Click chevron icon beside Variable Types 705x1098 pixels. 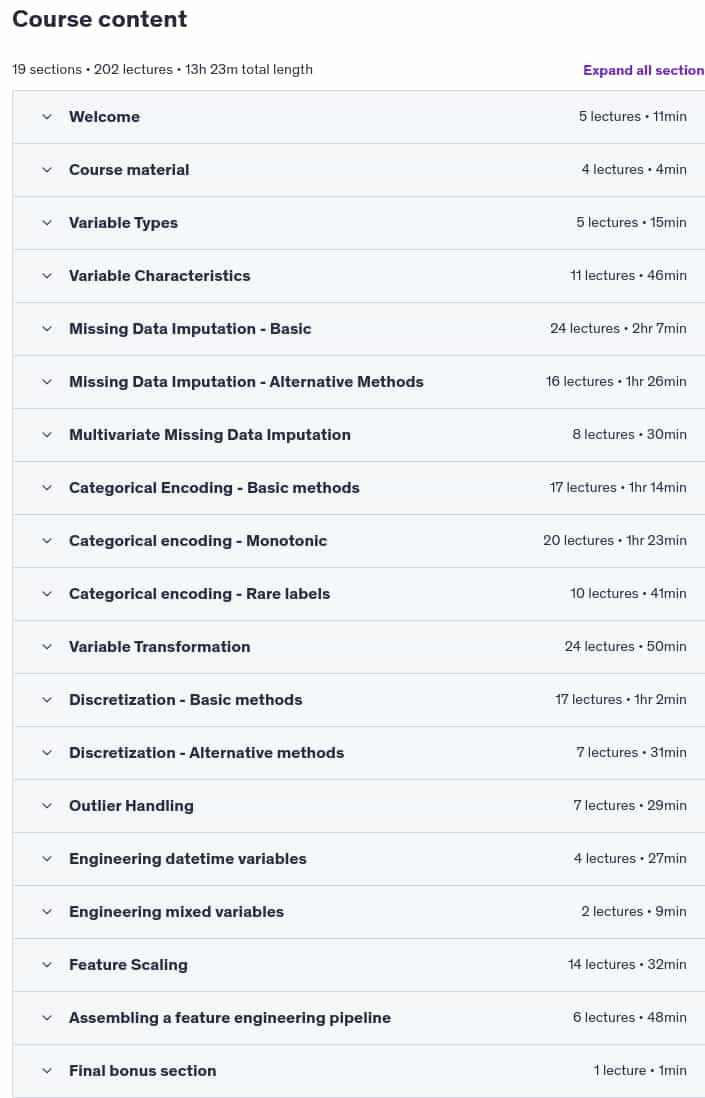[47, 223]
